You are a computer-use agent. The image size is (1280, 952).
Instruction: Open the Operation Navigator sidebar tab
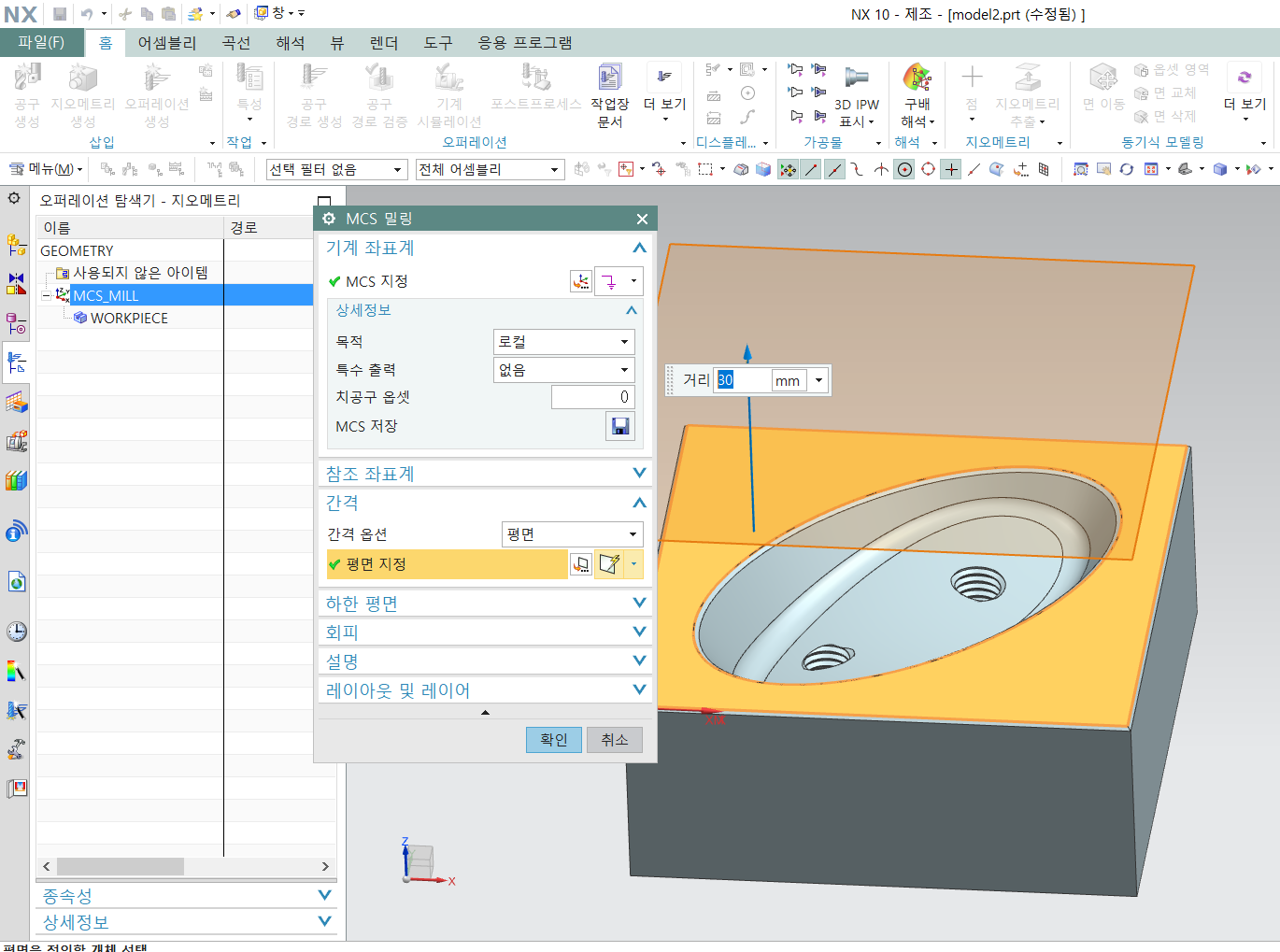[16, 363]
